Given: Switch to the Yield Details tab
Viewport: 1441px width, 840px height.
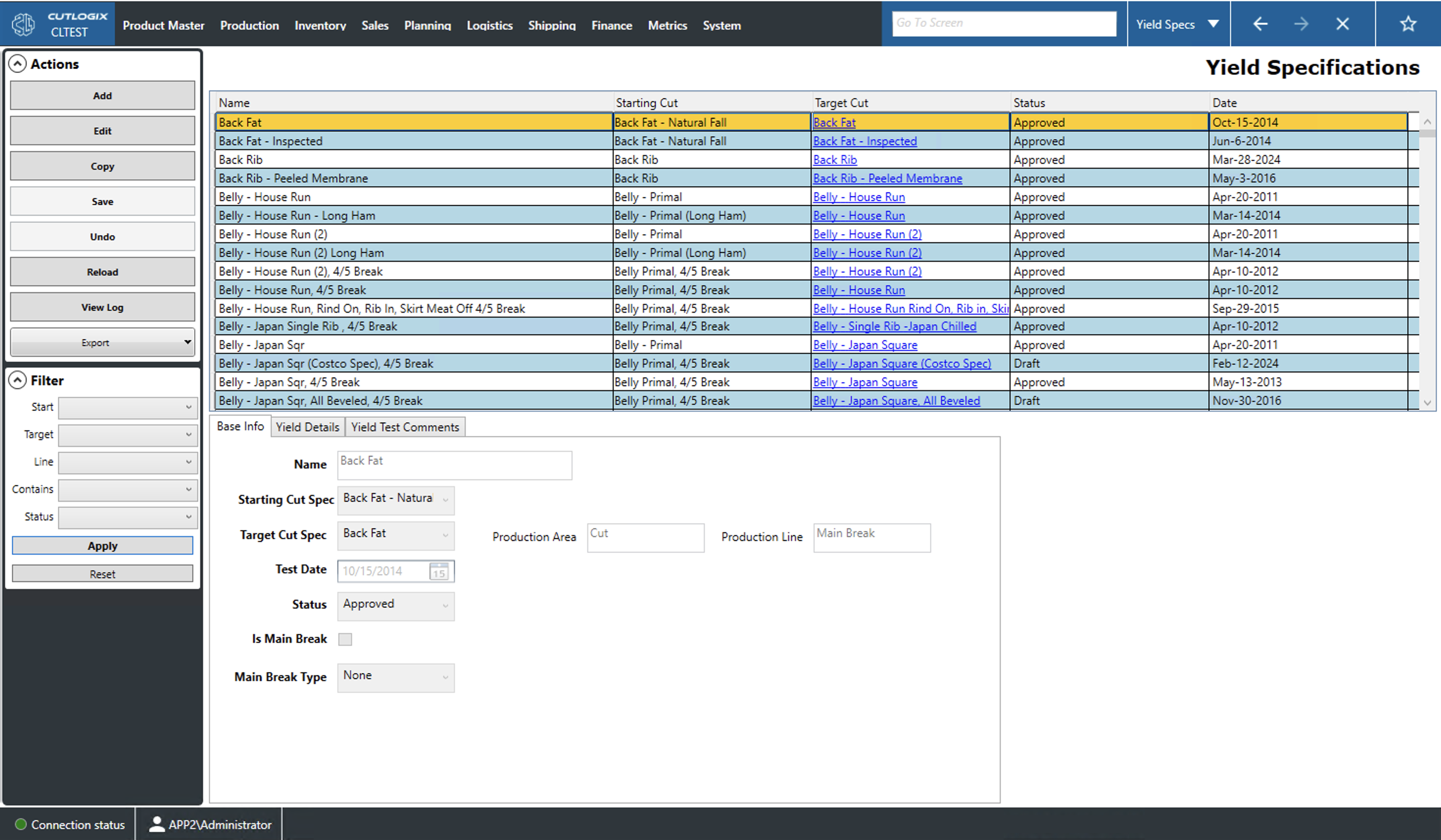Looking at the screenshot, I should 308,426.
